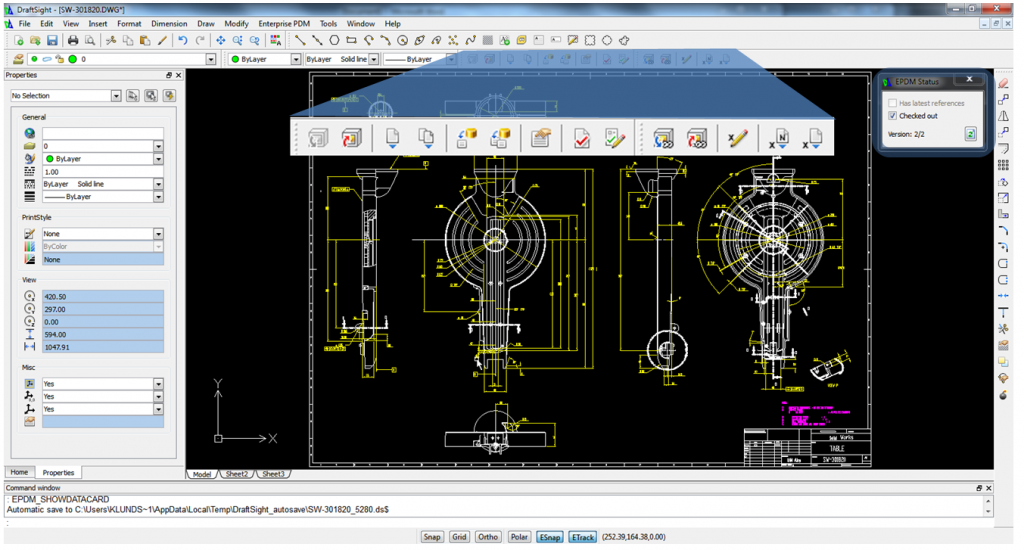The image size is (1024, 550).
Task: Select the Pan tool icon
Action: pyautogui.click(x=220, y=41)
